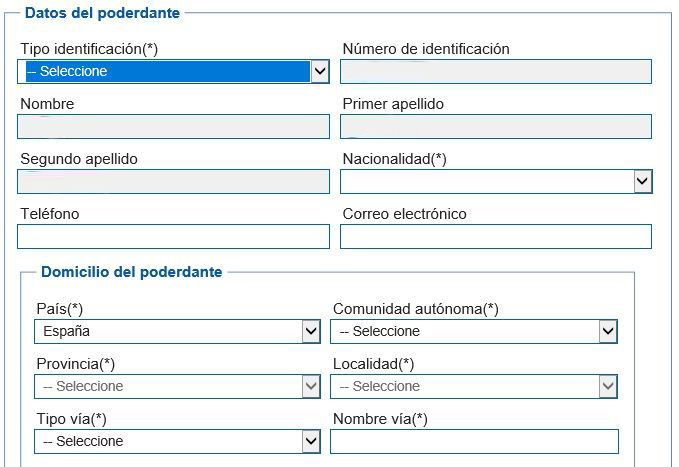Expand the Tipo vía dropdown
The image size is (679, 467).
(177, 441)
